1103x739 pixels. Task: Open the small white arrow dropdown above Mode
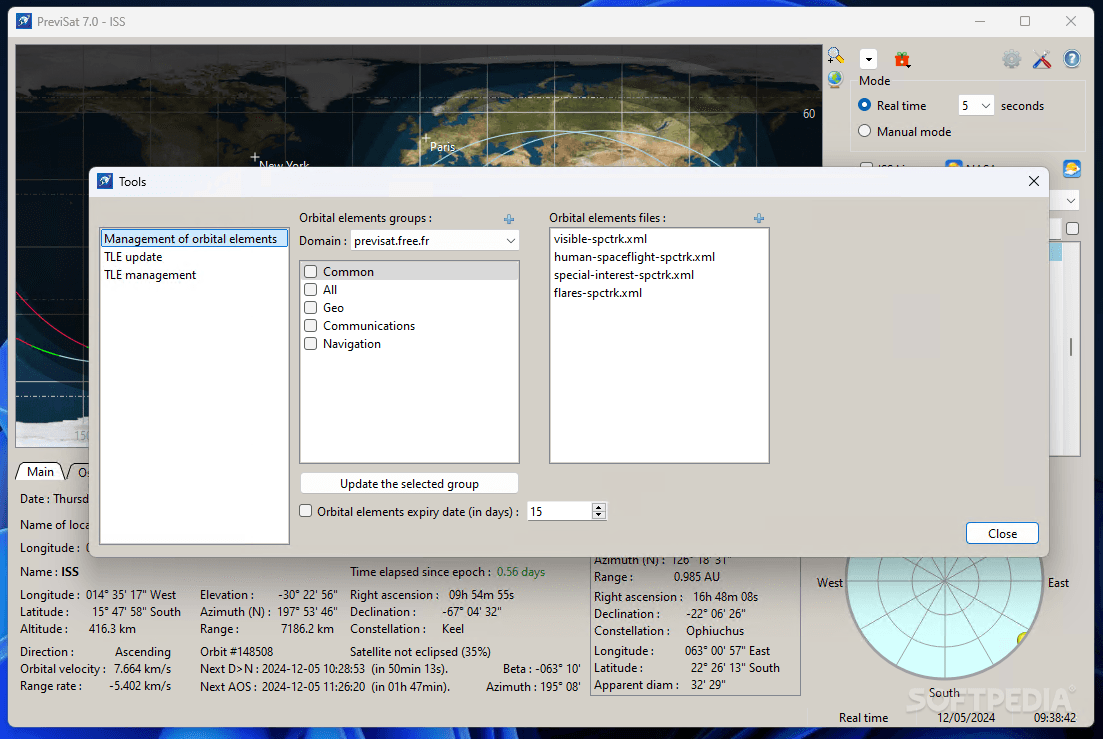(x=868, y=60)
